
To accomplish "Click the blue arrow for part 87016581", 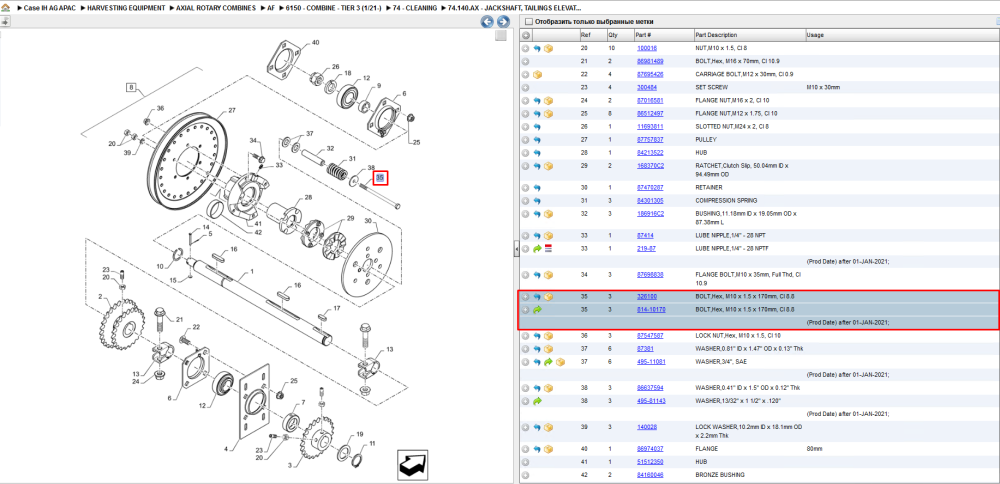I will coord(537,100).
